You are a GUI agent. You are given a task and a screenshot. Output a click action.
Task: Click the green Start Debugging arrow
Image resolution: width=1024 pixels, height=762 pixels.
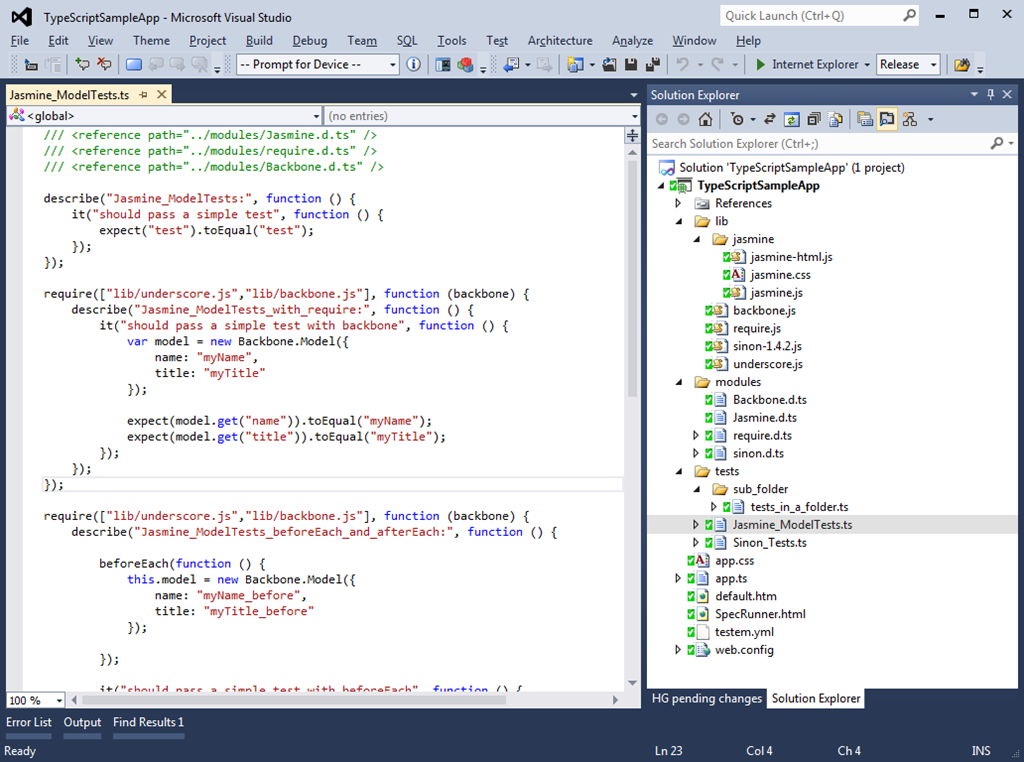[759, 64]
